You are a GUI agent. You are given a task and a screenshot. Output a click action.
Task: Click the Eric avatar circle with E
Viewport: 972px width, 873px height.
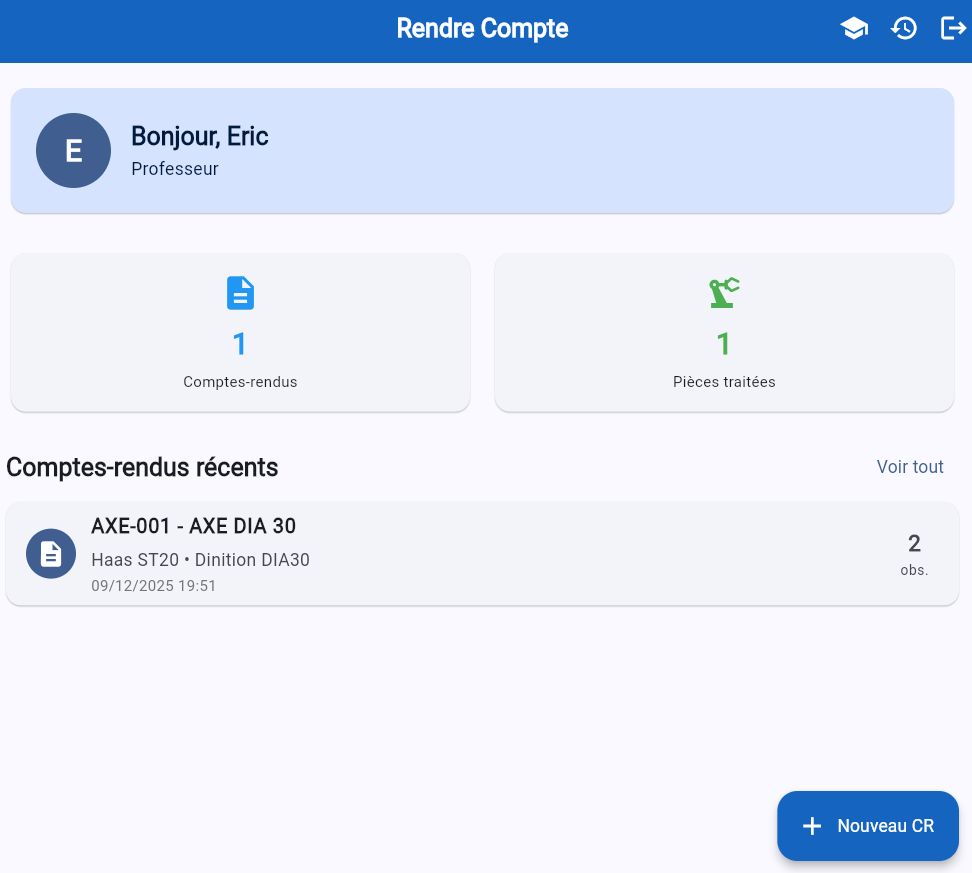[73, 150]
